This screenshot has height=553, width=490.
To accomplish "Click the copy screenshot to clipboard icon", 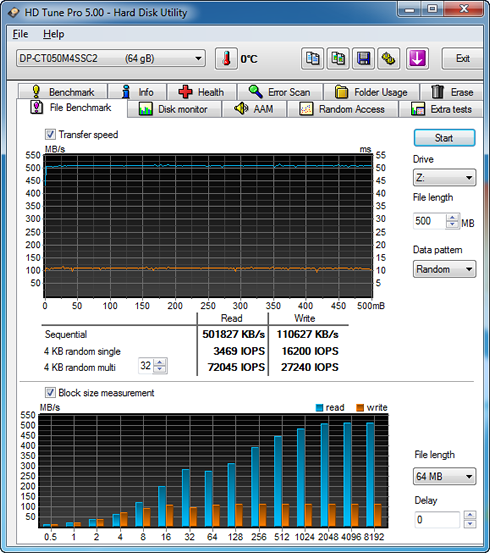I will [x=338, y=59].
